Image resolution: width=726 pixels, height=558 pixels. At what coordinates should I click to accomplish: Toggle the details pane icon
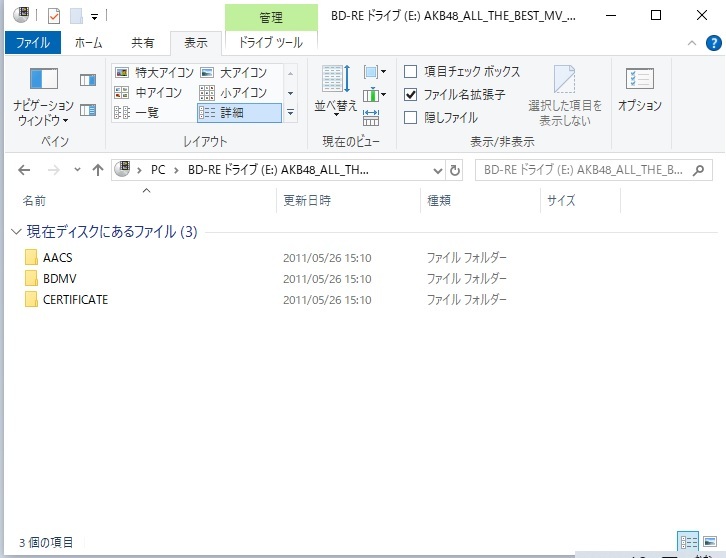[x=88, y=110]
